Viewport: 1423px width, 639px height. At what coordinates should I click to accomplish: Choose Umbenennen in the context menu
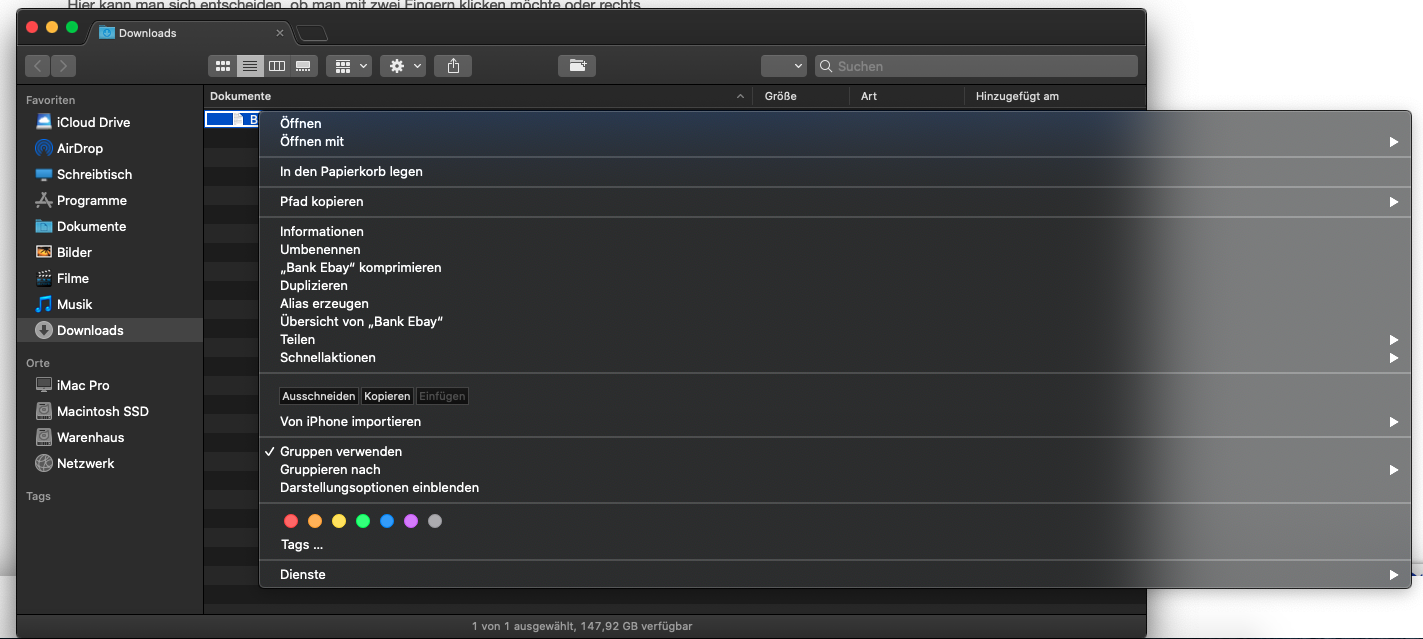834,249
